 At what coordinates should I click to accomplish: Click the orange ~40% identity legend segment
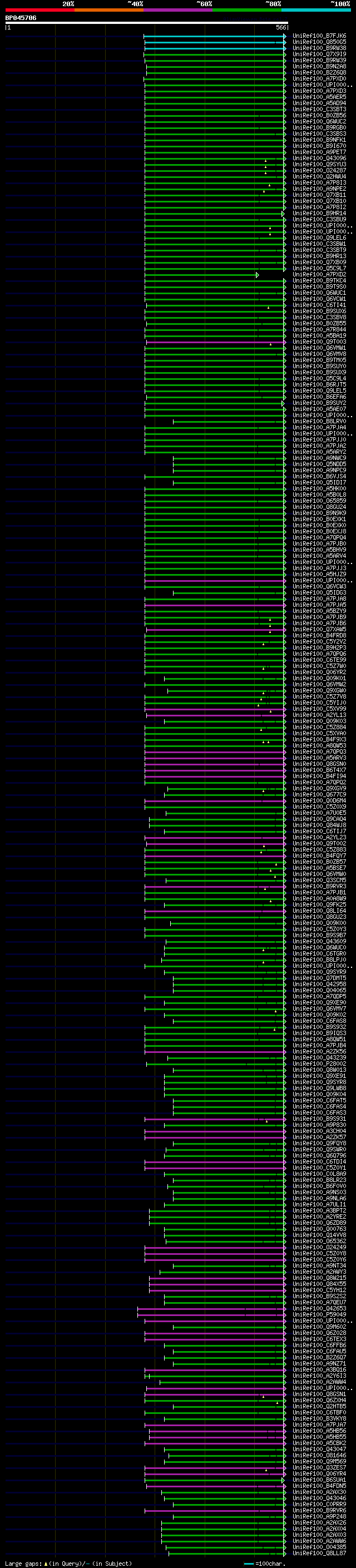pyautogui.click(x=109, y=10)
